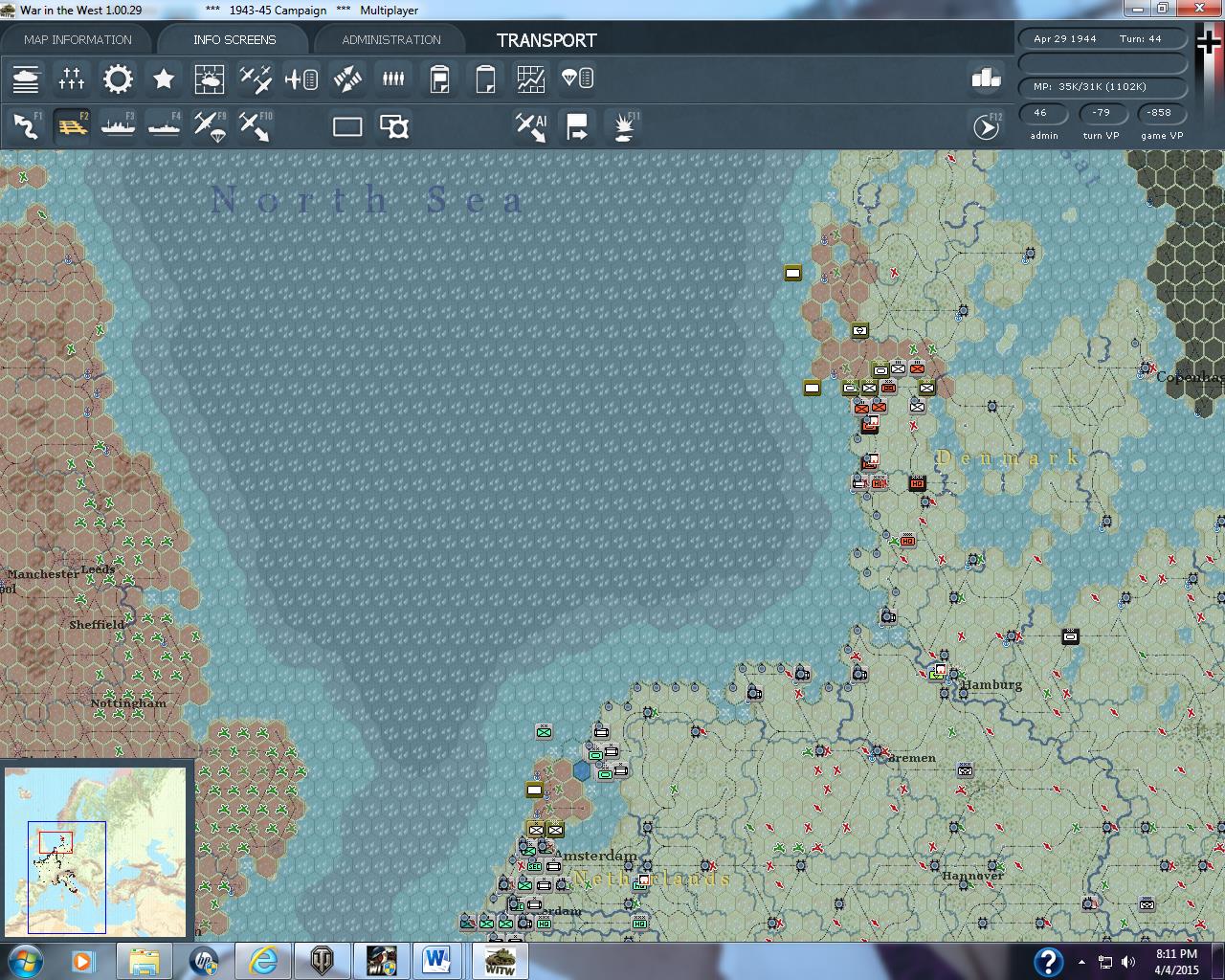1225x980 pixels.
Task: Open the help question mark tray icon
Action: tap(1048, 961)
